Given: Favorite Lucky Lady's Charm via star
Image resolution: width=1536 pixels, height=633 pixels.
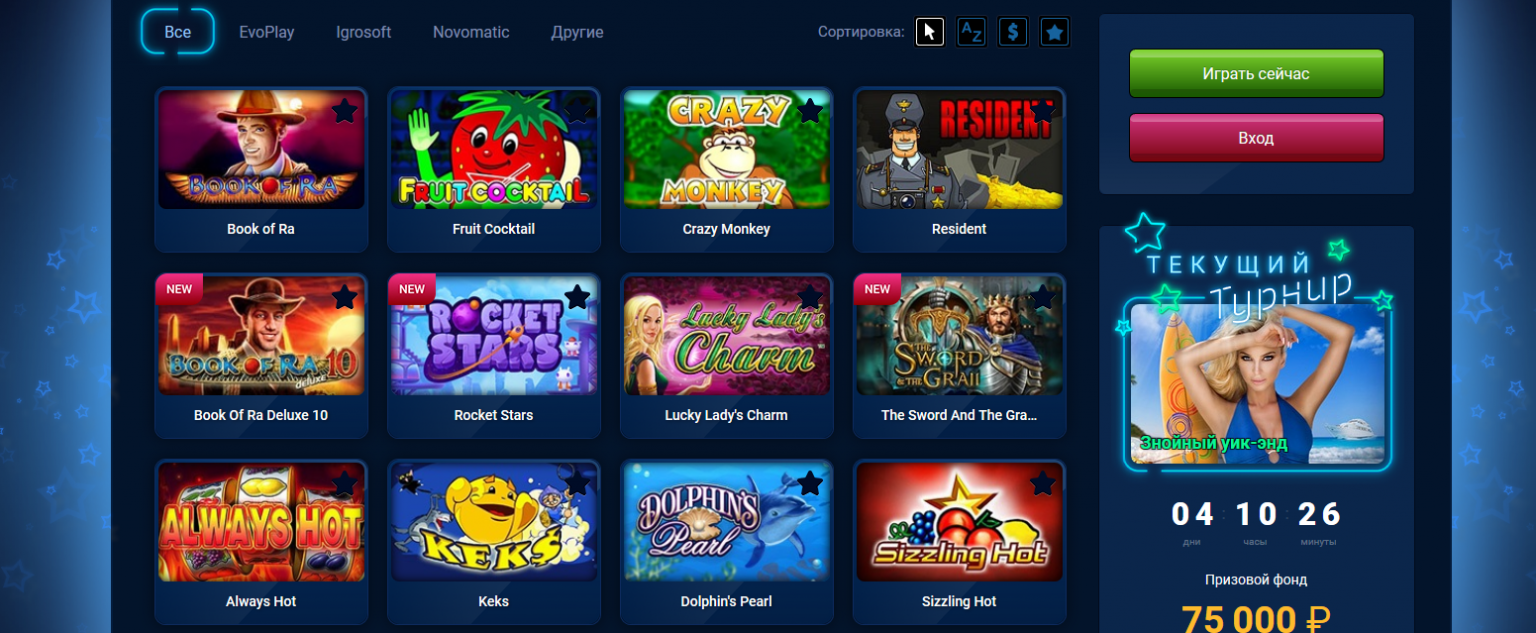Looking at the screenshot, I should 810,296.
